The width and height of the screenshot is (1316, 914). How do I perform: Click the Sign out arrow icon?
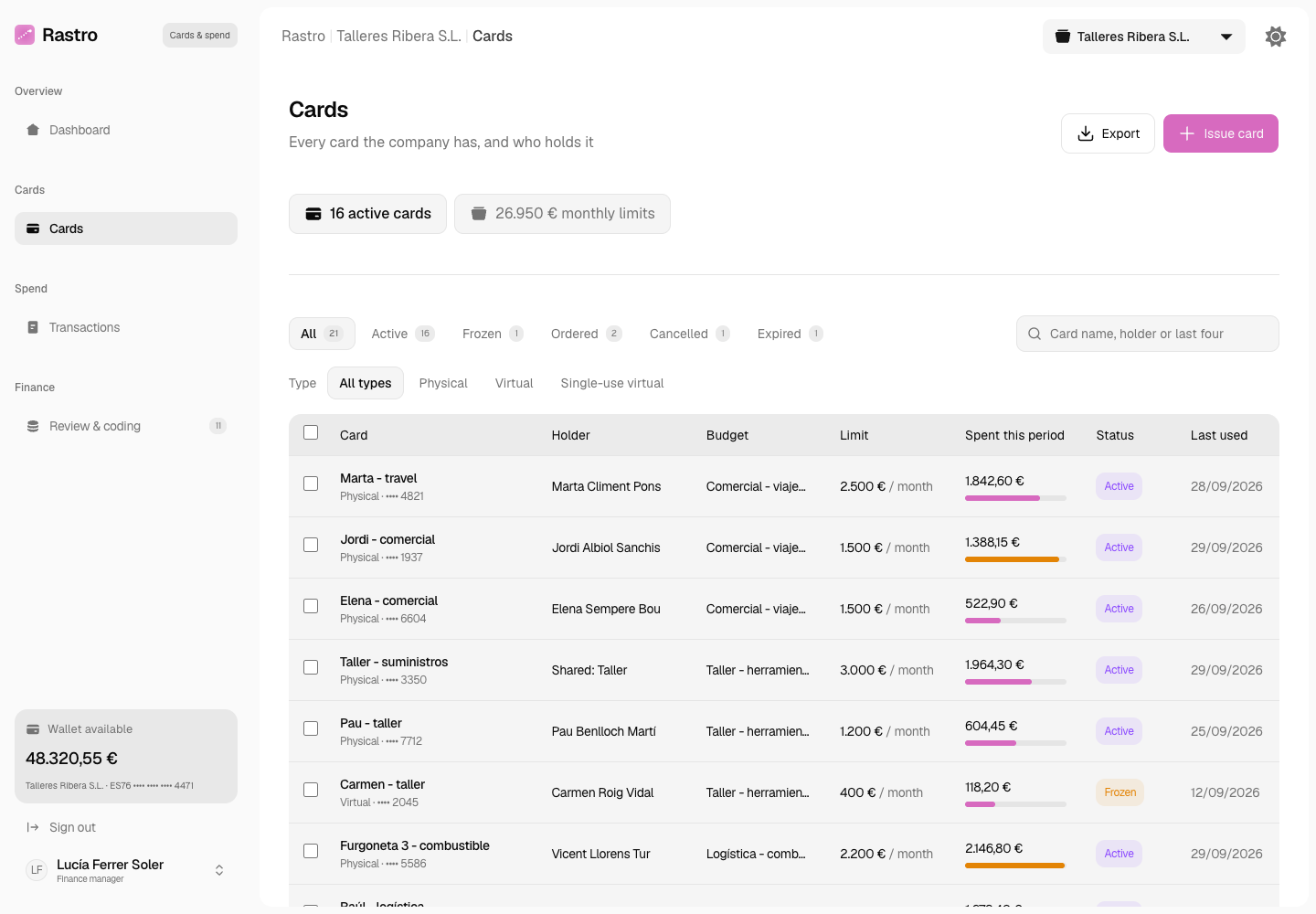[33, 827]
